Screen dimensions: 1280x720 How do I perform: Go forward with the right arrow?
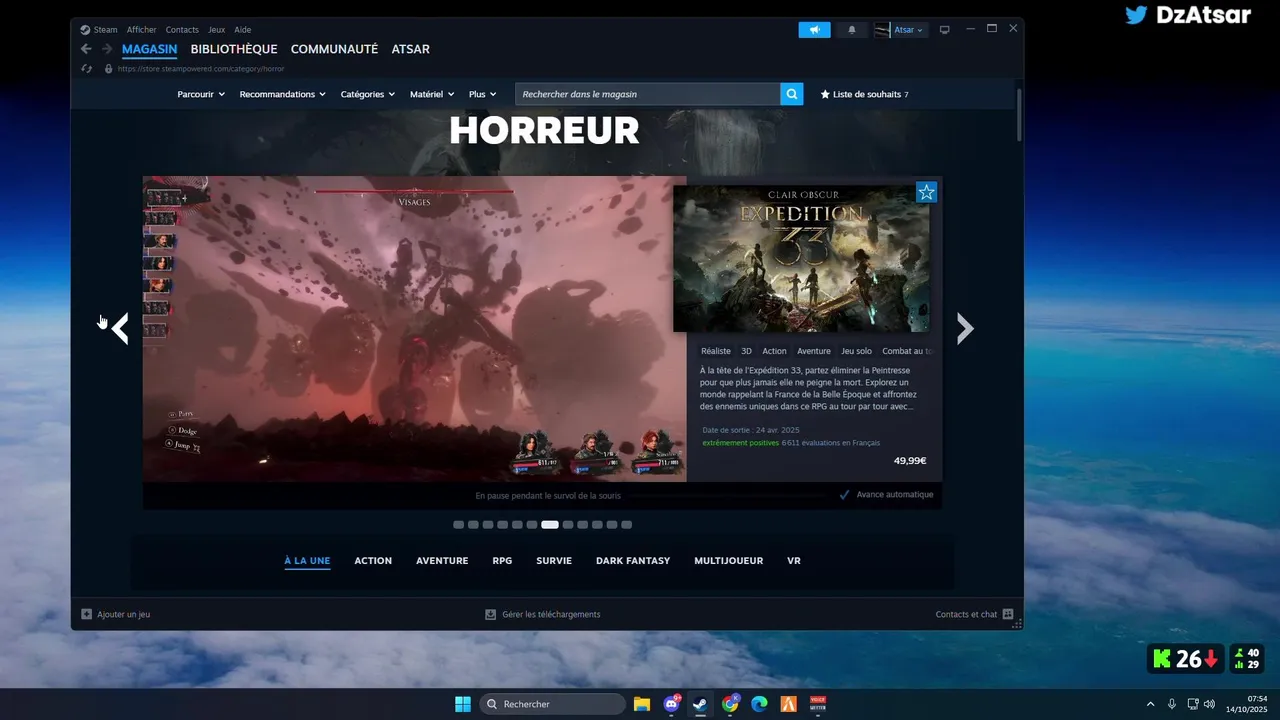[106, 49]
